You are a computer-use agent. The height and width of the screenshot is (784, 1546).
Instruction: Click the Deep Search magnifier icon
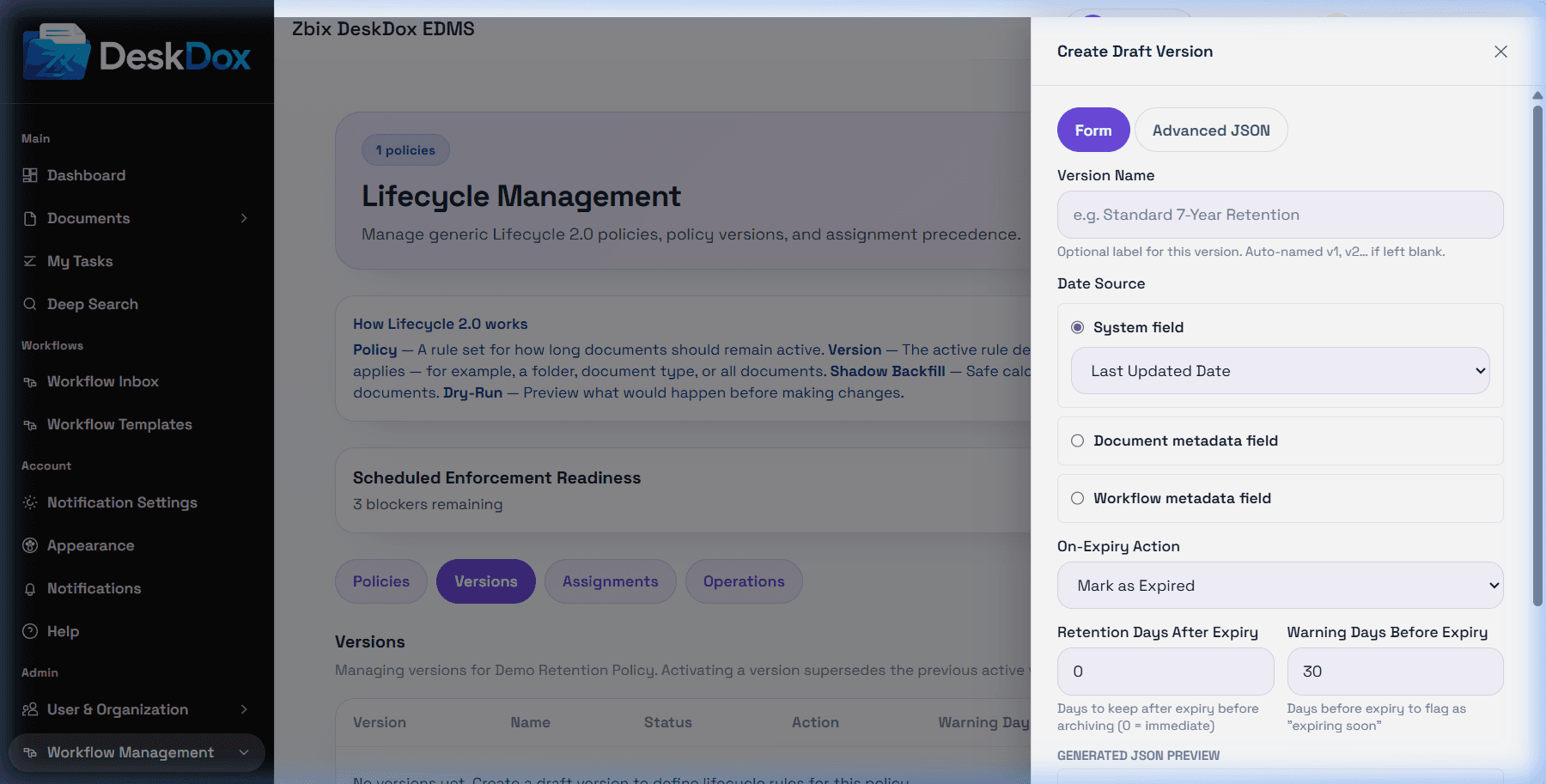pyautogui.click(x=30, y=304)
